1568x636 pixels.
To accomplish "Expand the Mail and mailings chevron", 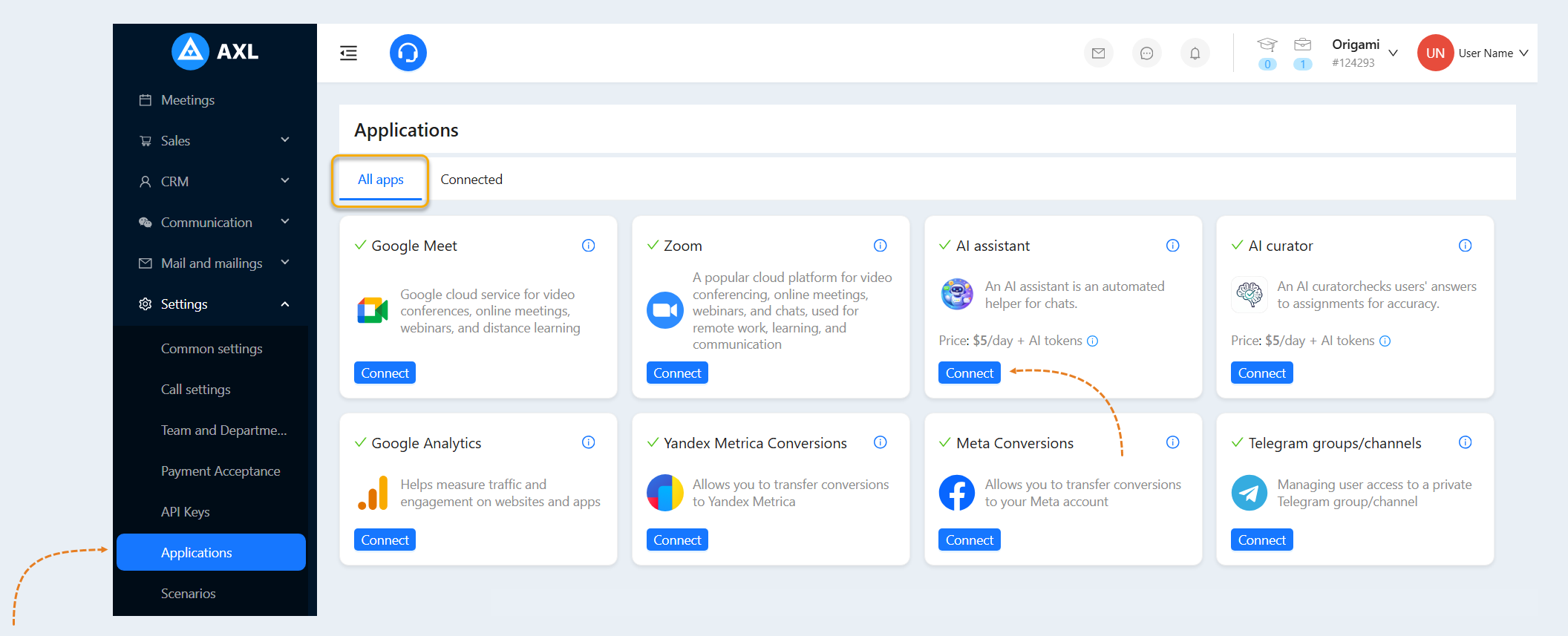I will tap(285, 263).
